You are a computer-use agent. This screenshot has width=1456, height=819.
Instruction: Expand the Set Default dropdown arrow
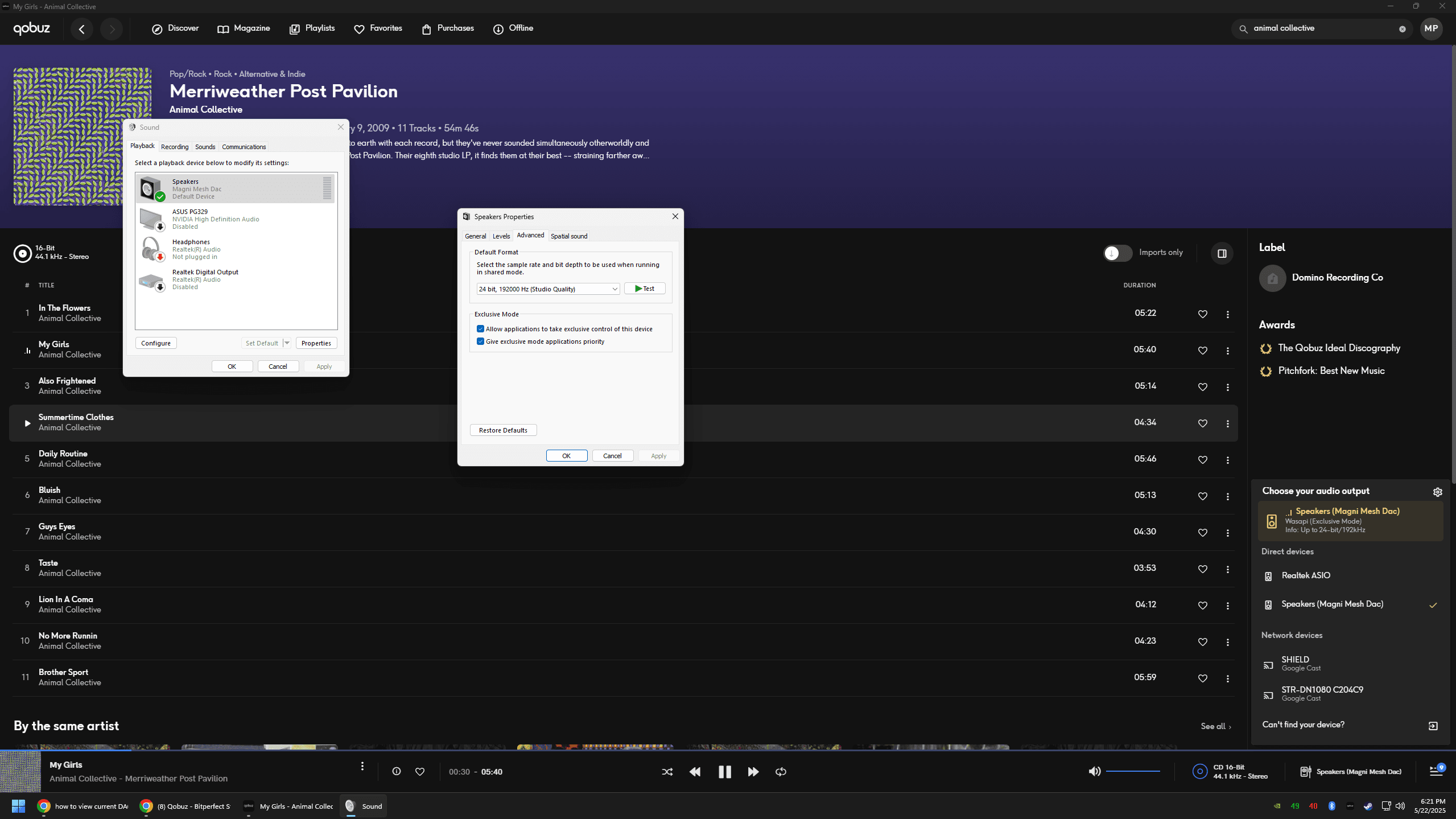click(x=287, y=343)
